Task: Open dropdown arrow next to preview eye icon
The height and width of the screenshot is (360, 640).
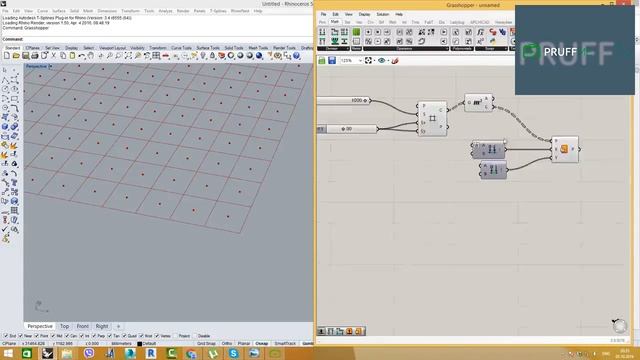Action: pos(388,61)
